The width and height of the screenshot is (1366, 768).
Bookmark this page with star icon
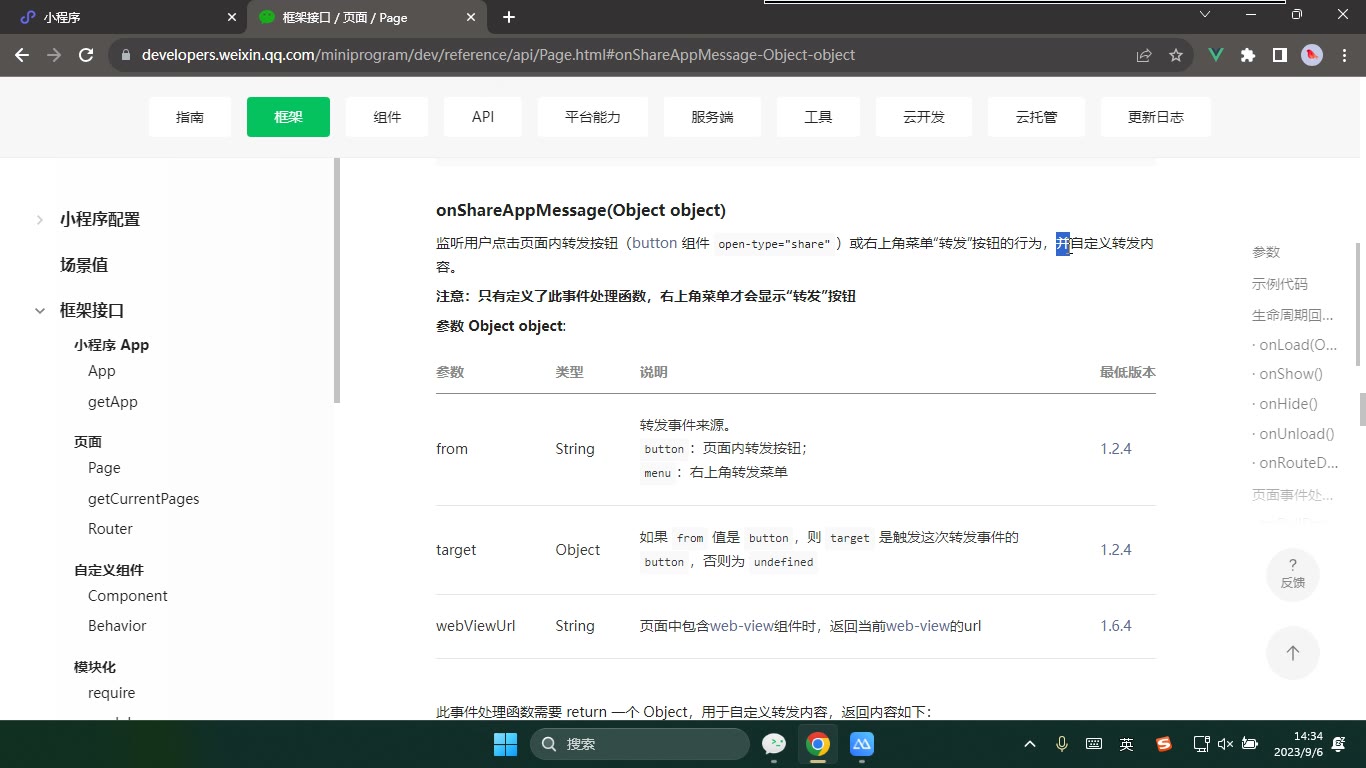[x=1176, y=55]
